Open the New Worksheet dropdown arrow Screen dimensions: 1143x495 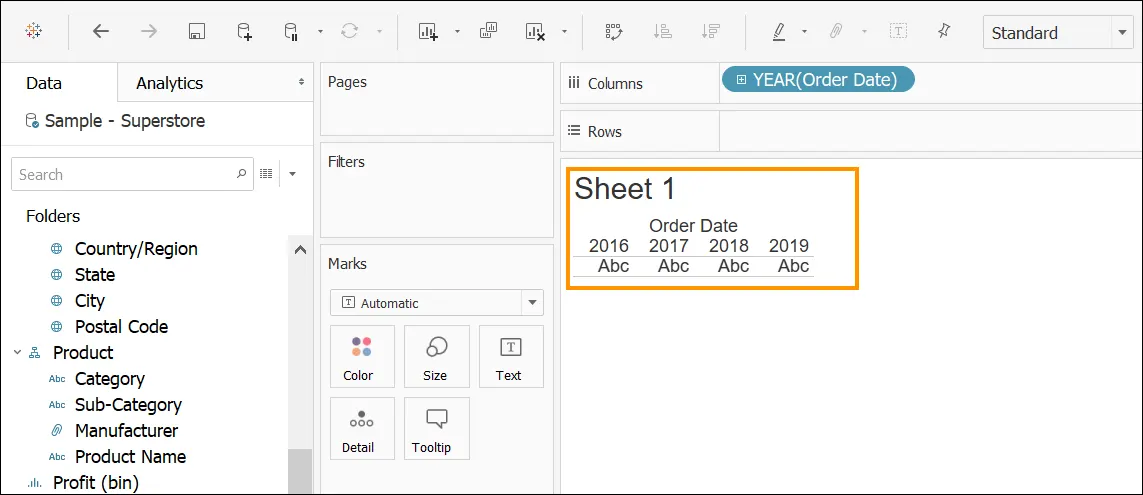click(x=457, y=31)
